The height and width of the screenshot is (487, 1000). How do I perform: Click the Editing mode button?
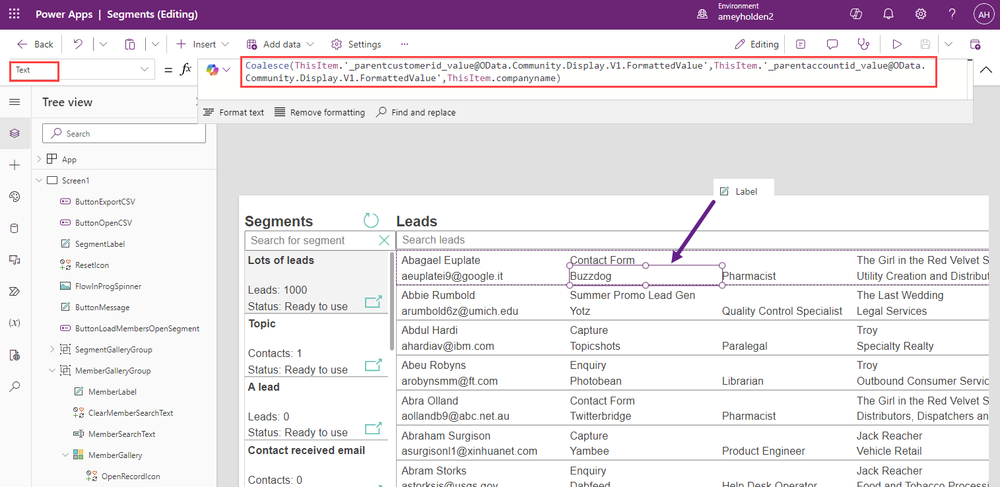click(x=756, y=44)
